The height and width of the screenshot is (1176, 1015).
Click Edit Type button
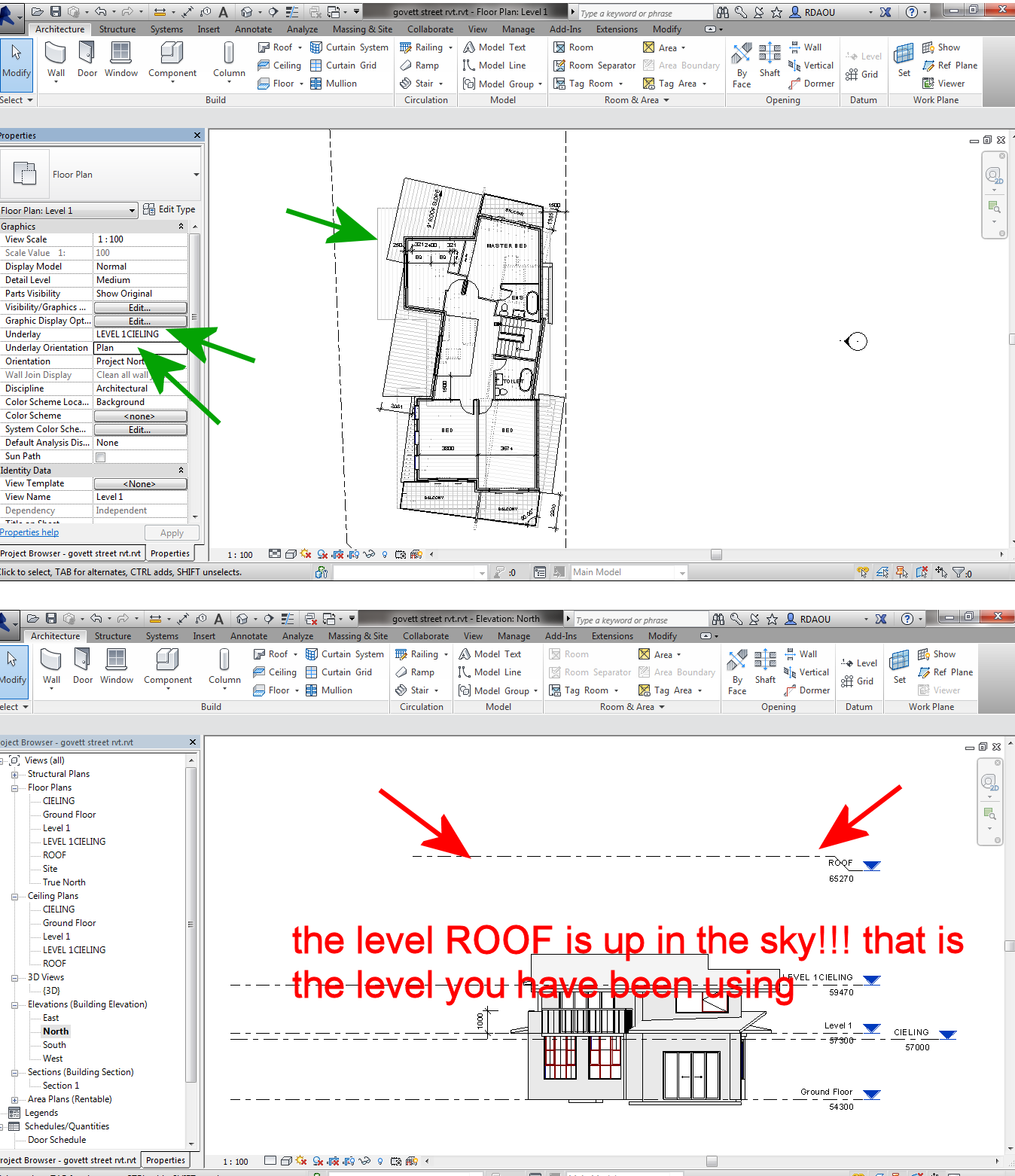[169, 209]
